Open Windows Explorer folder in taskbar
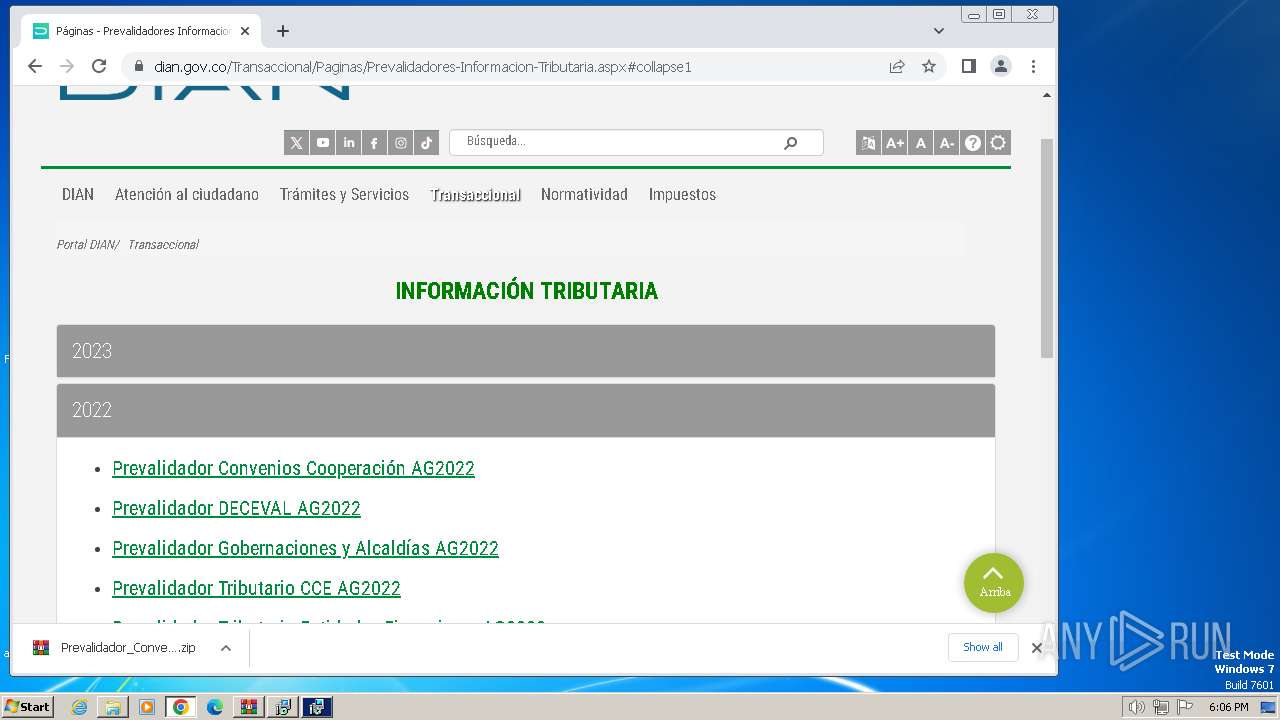The height and width of the screenshot is (720, 1280). click(x=113, y=707)
